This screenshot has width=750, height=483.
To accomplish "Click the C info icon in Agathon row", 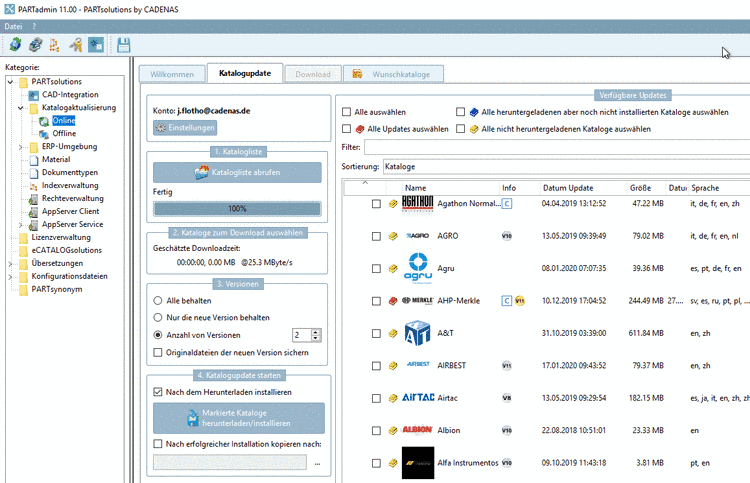I will point(507,204).
